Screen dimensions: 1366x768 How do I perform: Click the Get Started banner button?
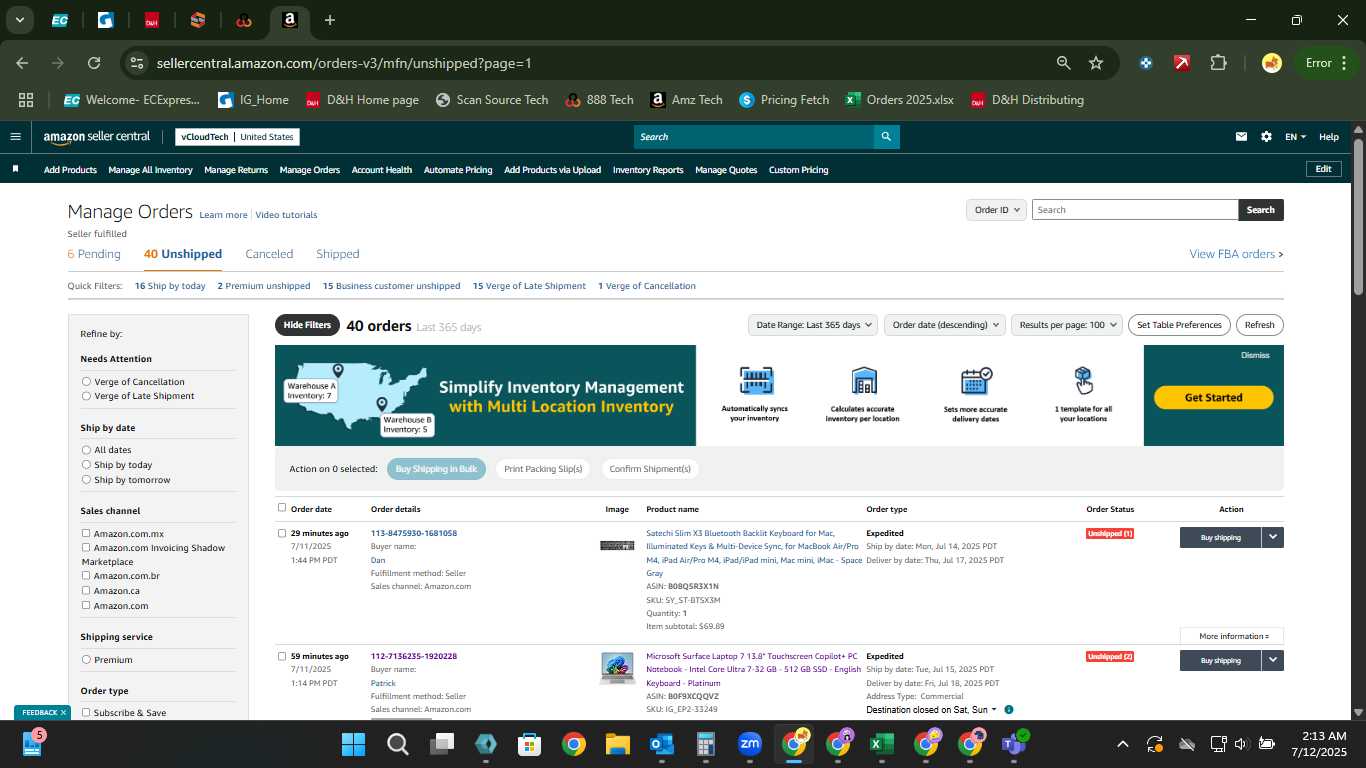click(1213, 397)
